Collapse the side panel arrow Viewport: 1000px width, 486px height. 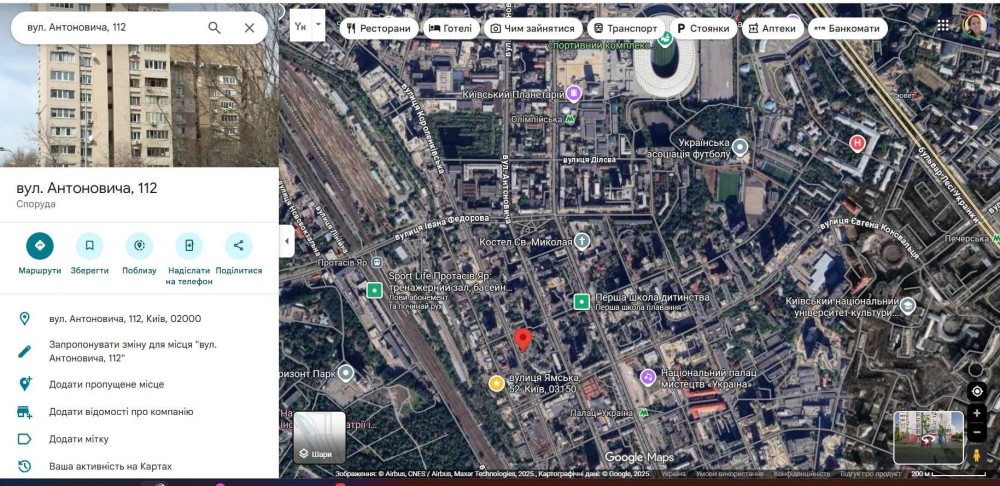pos(286,241)
